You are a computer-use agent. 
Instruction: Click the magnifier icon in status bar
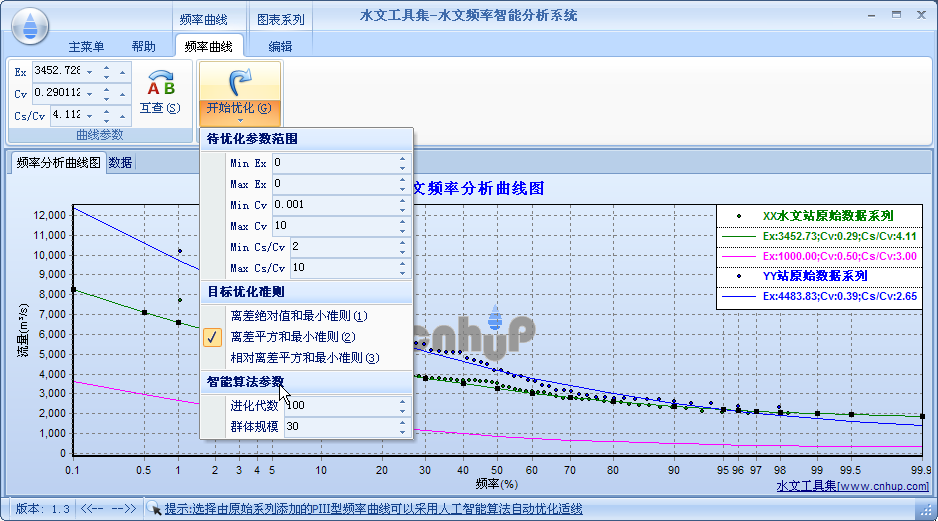154,508
